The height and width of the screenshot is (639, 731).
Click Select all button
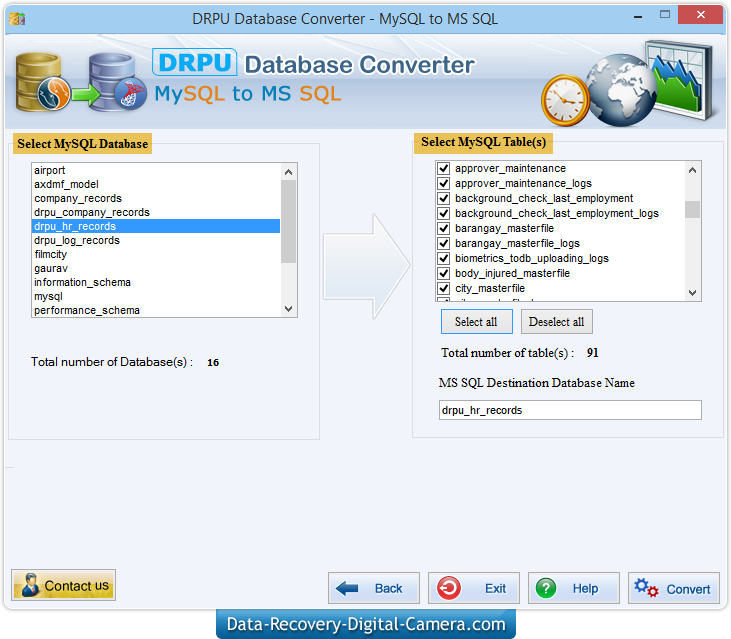[476, 322]
